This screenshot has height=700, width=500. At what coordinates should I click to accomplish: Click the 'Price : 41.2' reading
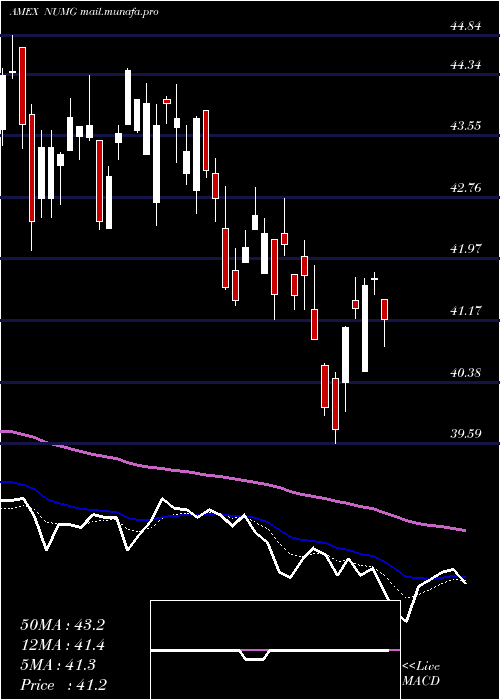click(62, 684)
